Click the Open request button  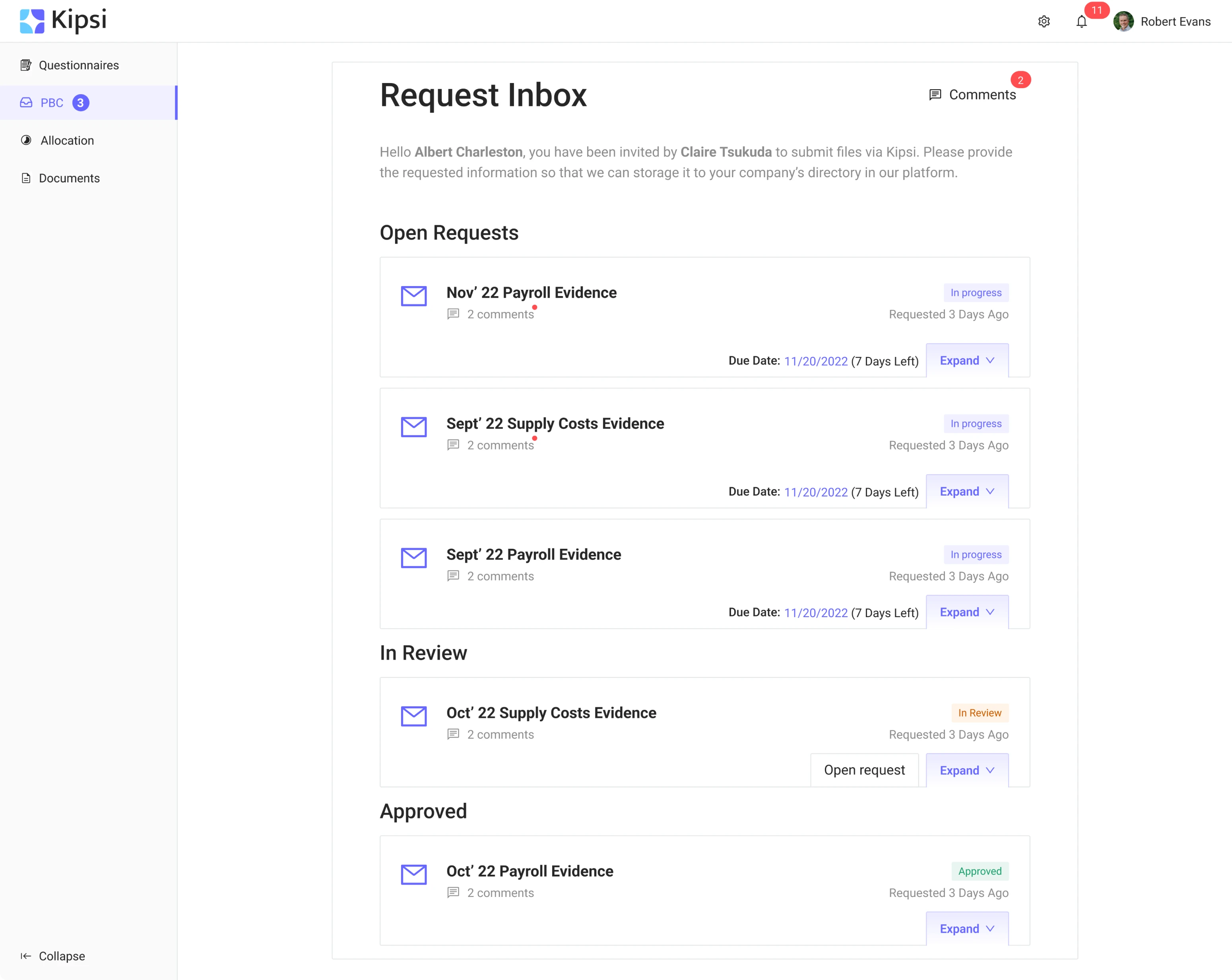[864, 771]
